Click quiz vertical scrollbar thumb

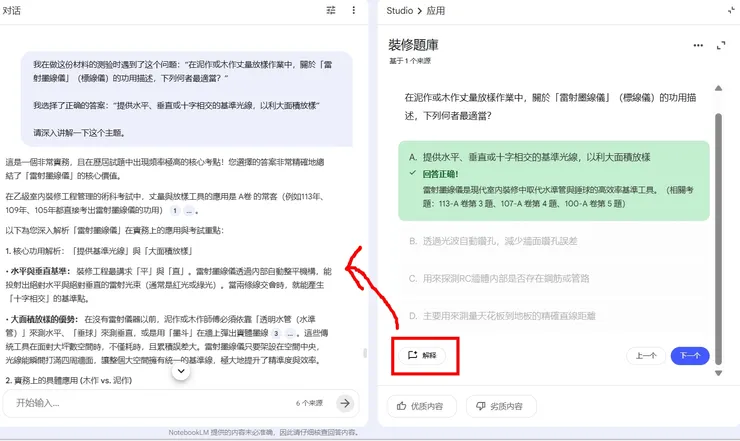[x=718, y=238]
